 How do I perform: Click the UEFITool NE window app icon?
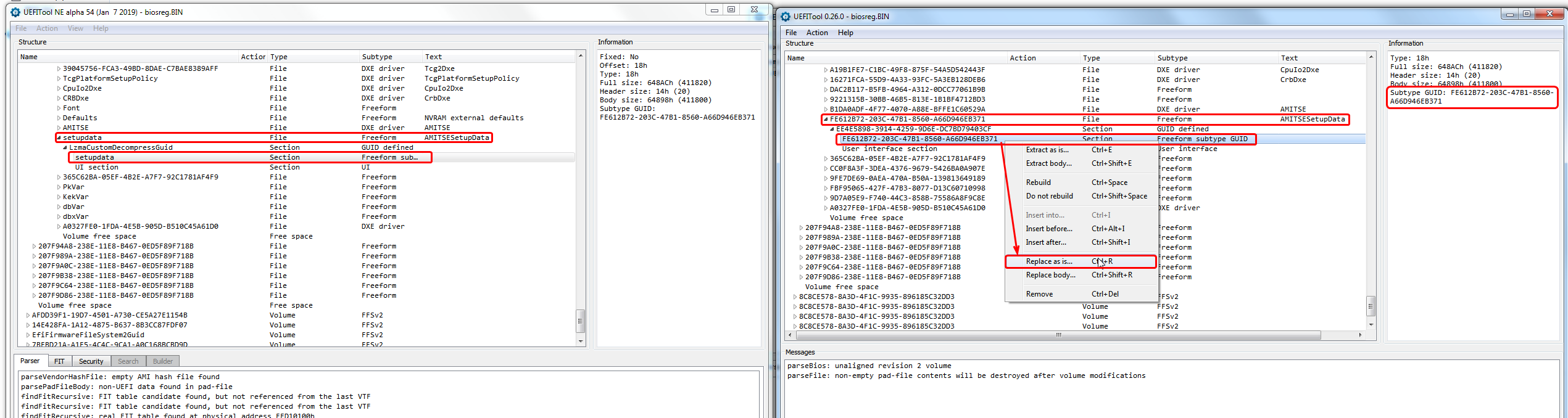tap(15, 12)
